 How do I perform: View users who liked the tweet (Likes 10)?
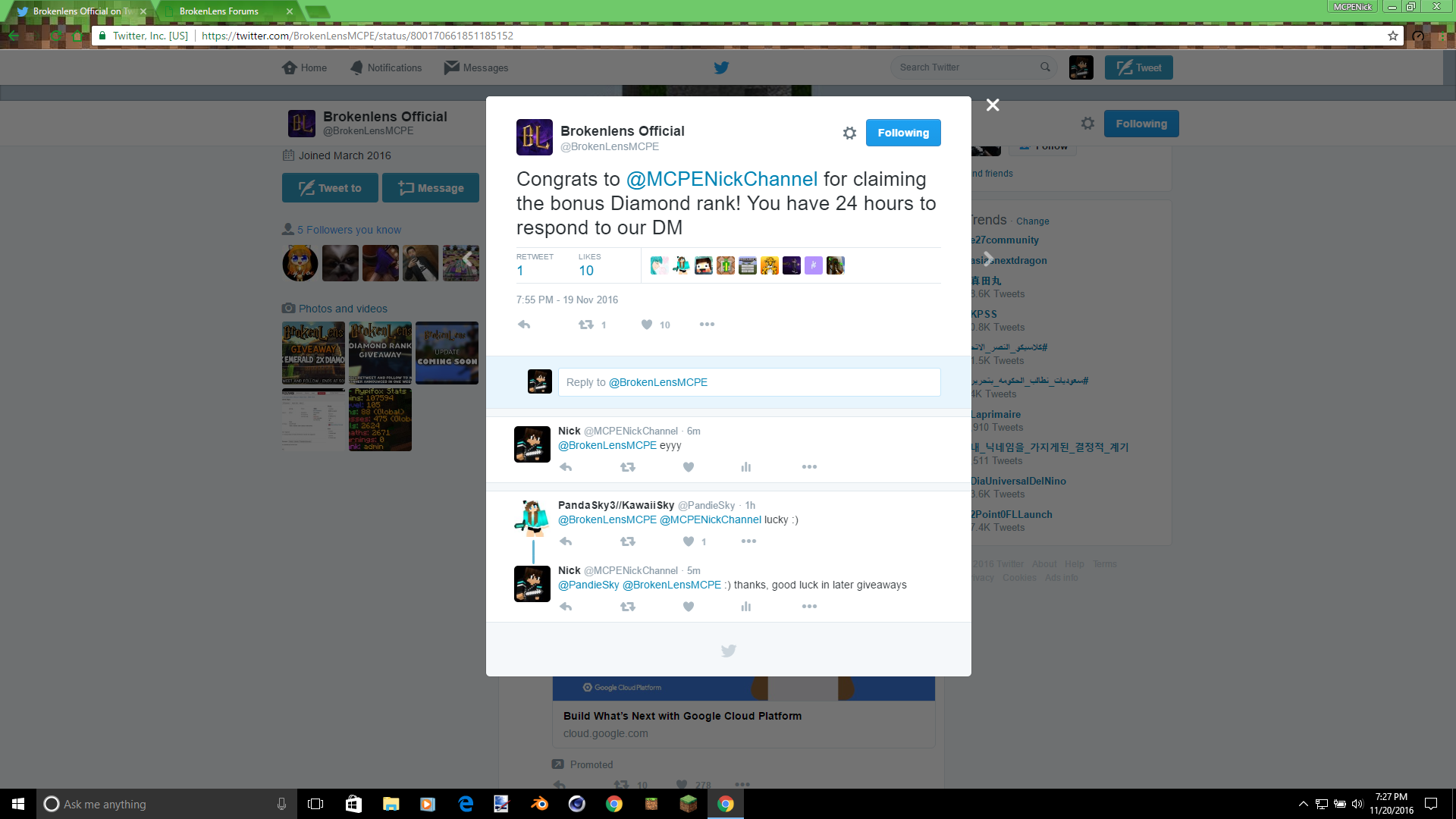589,265
